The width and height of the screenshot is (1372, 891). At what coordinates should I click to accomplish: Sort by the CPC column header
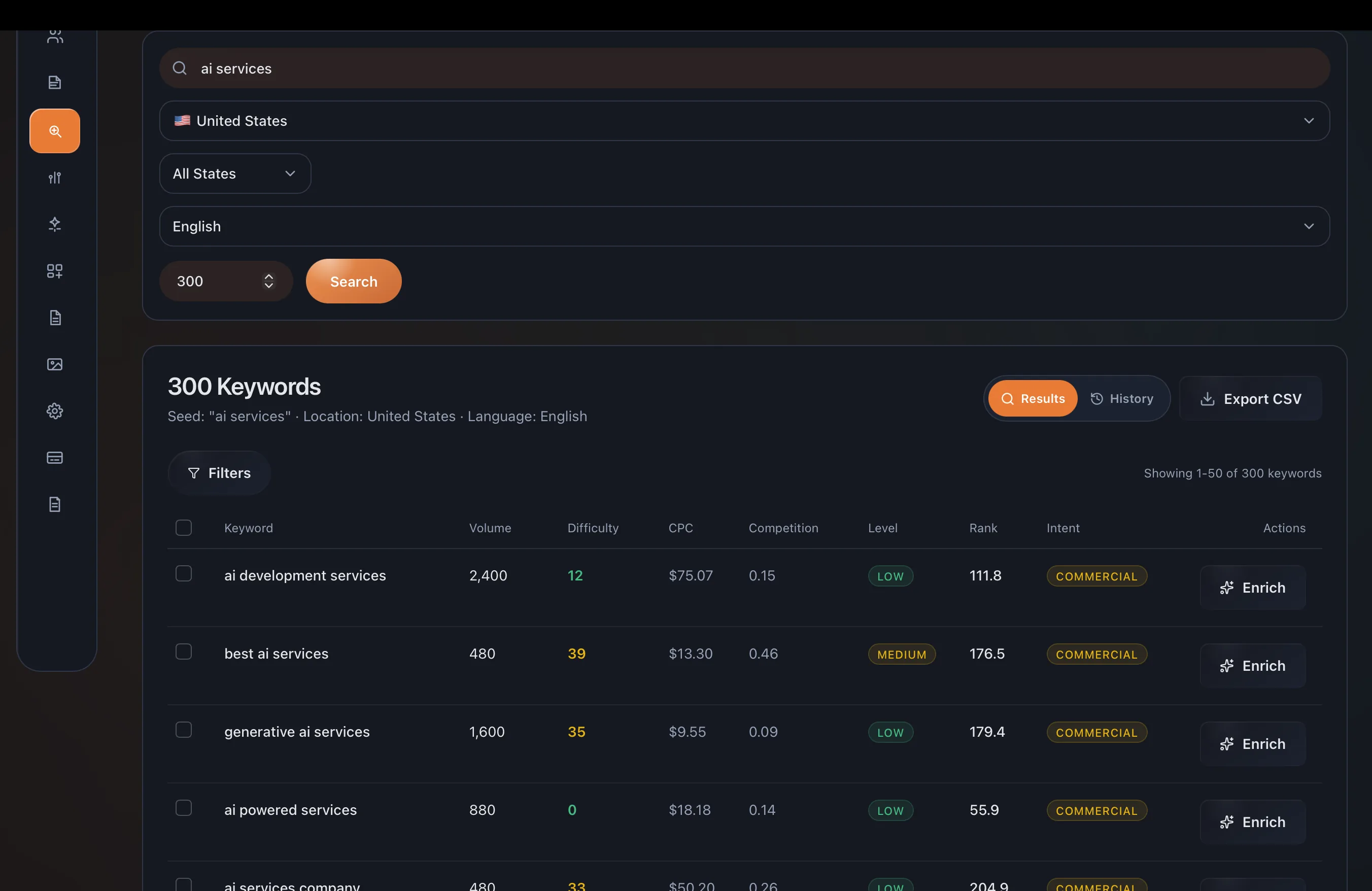point(681,528)
